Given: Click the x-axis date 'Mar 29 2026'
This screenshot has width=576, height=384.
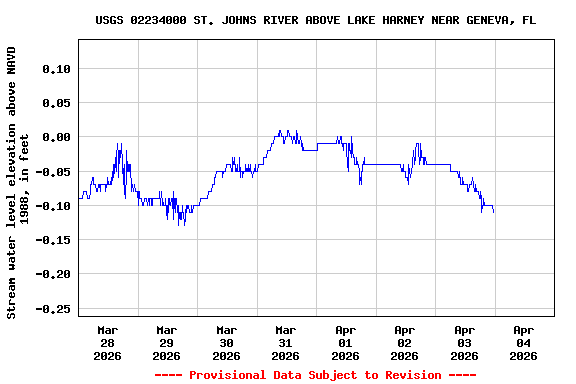Looking at the screenshot, I should click(166, 343).
